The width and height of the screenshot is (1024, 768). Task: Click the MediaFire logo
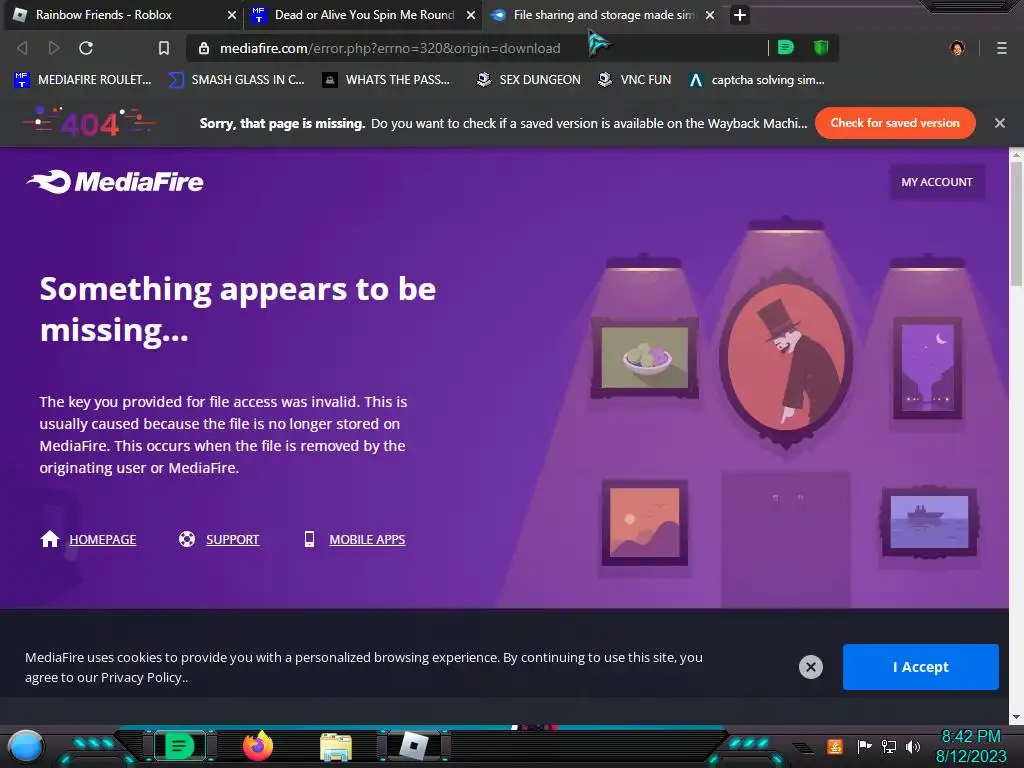click(x=115, y=182)
